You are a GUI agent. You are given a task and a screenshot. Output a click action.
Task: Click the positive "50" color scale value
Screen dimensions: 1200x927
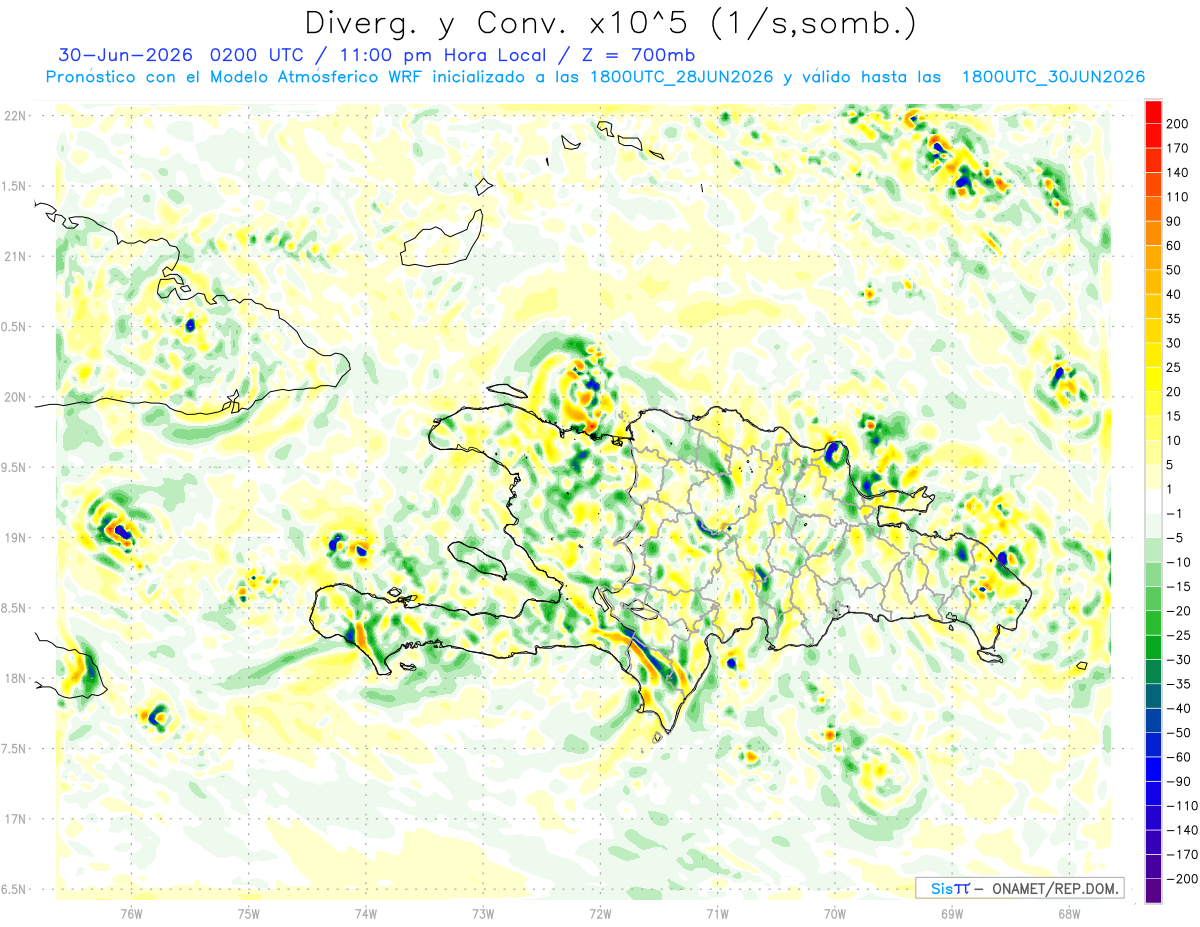[x=1174, y=270]
